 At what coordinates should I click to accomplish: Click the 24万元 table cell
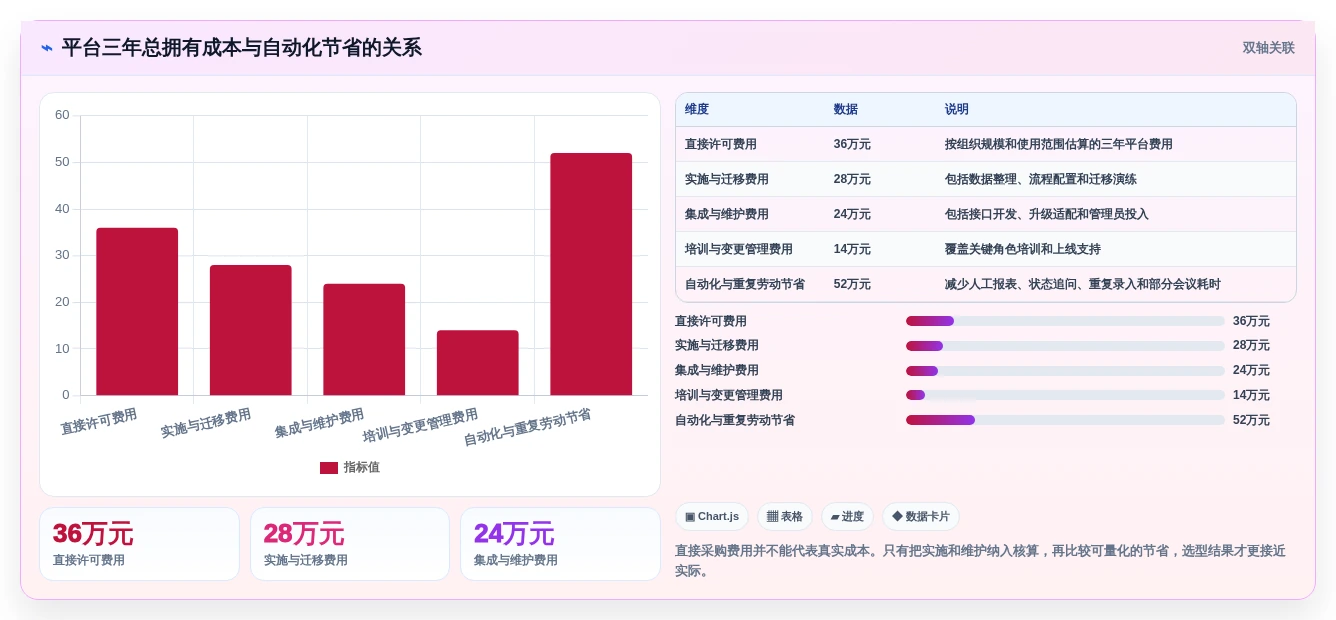click(852, 214)
